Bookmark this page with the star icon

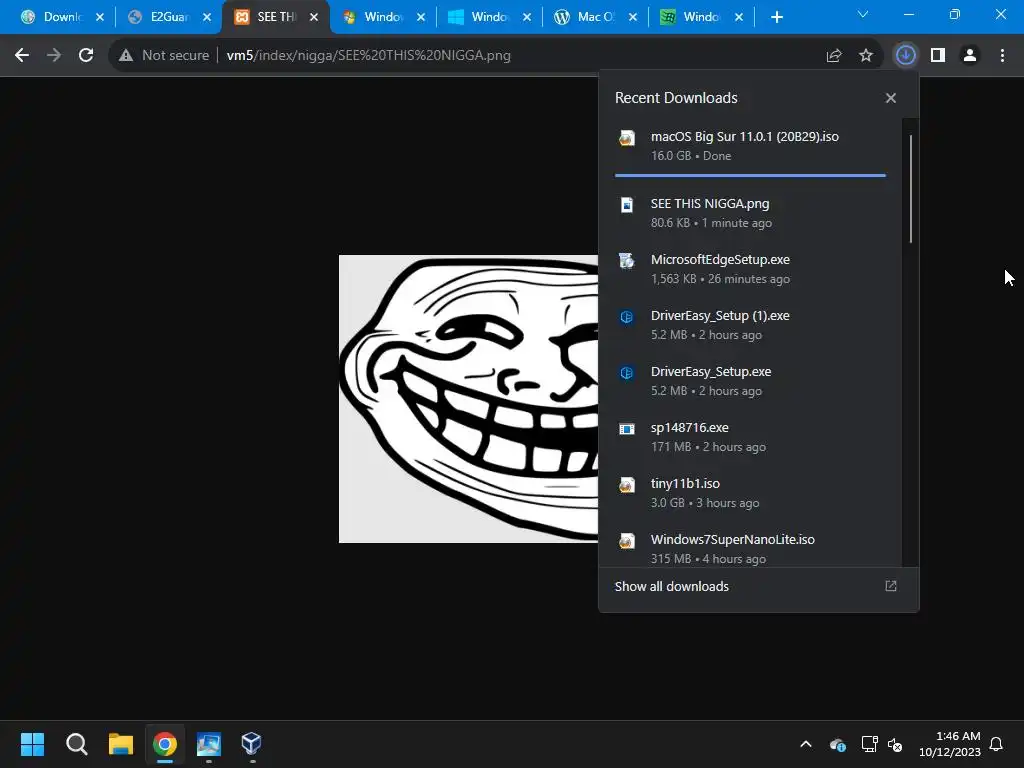click(x=866, y=56)
